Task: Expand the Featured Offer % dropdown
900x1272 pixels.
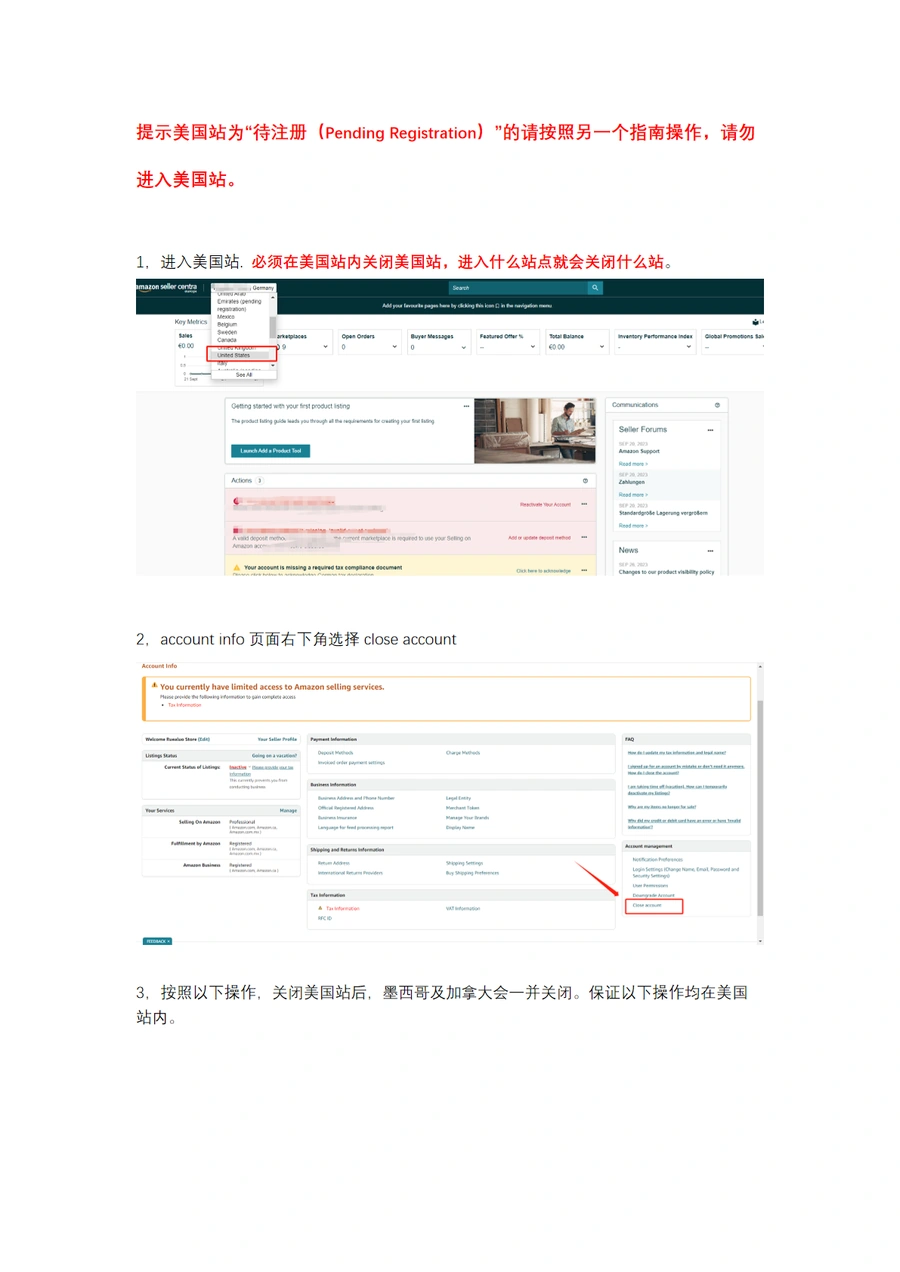Action: pyautogui.click(x=533, y=347)
